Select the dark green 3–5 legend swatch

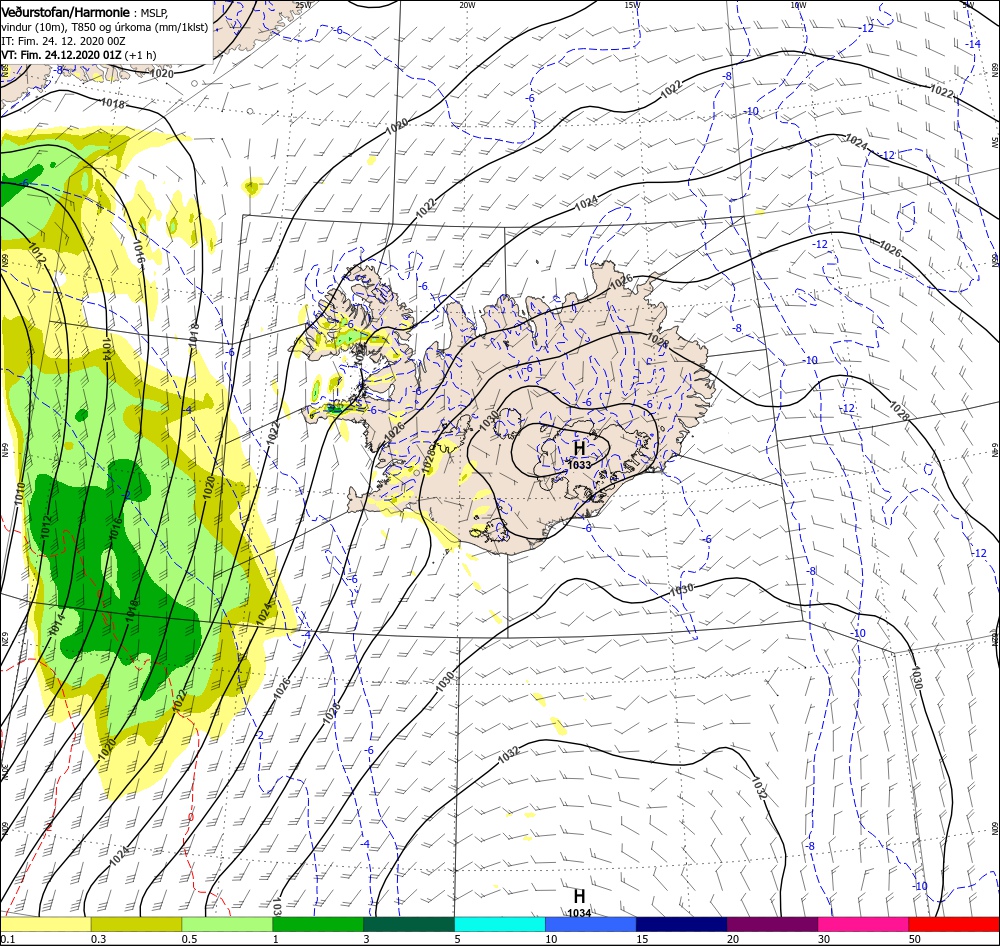coord(409,924)
